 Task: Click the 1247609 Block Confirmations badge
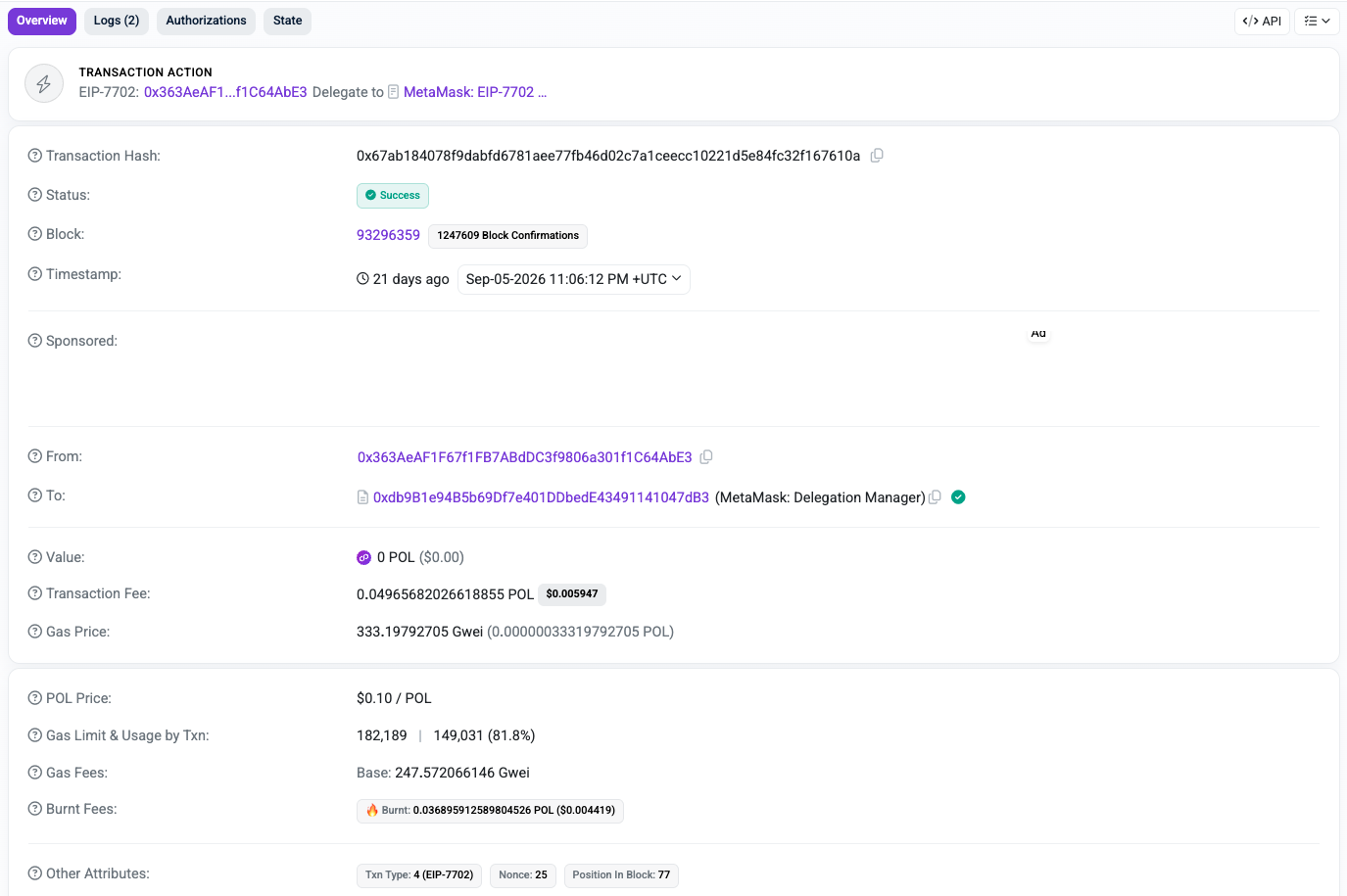[x=507, y=236]
